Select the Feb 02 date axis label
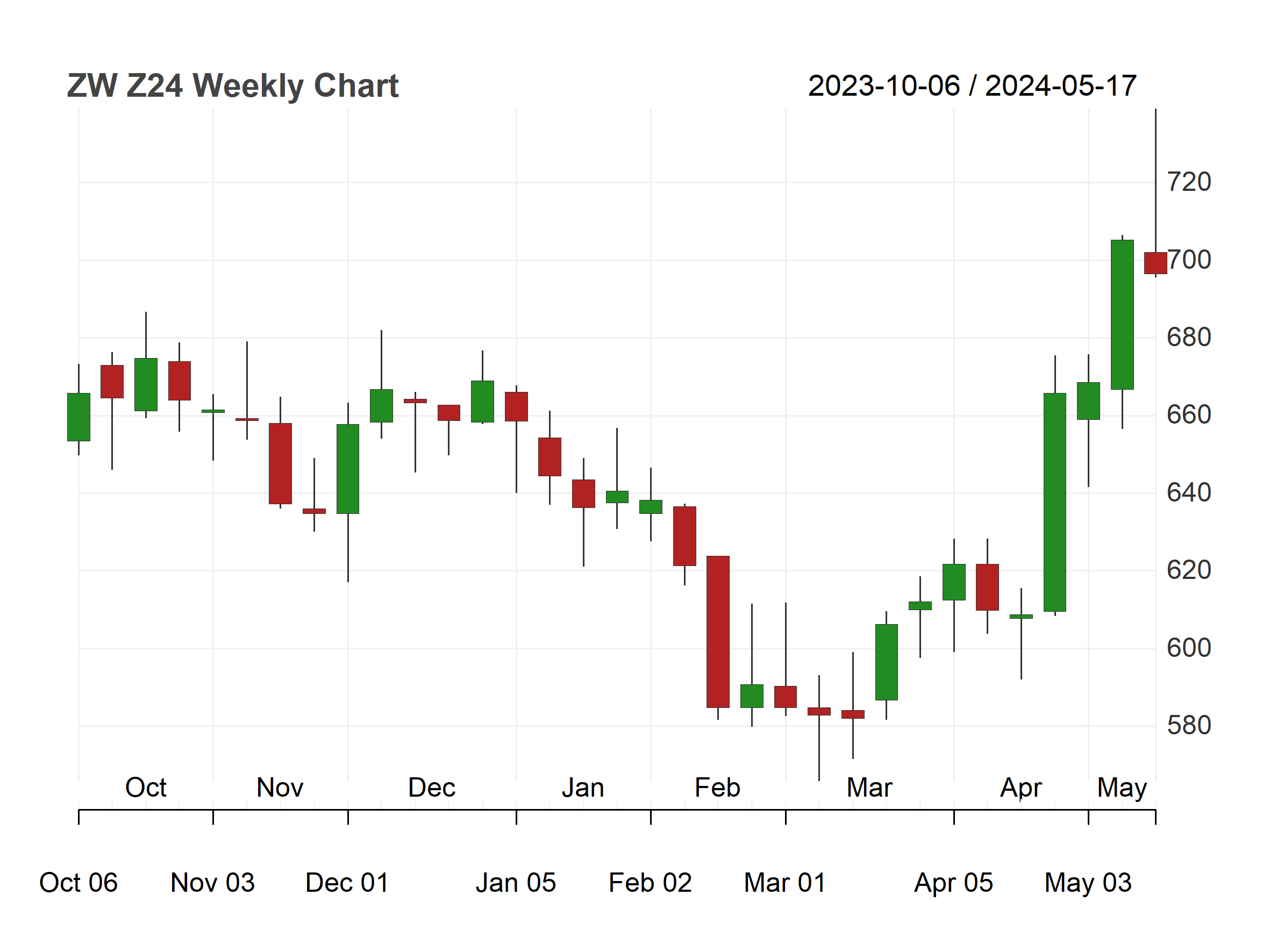Viewport: 1270px width, 952px height. point(650,883)
